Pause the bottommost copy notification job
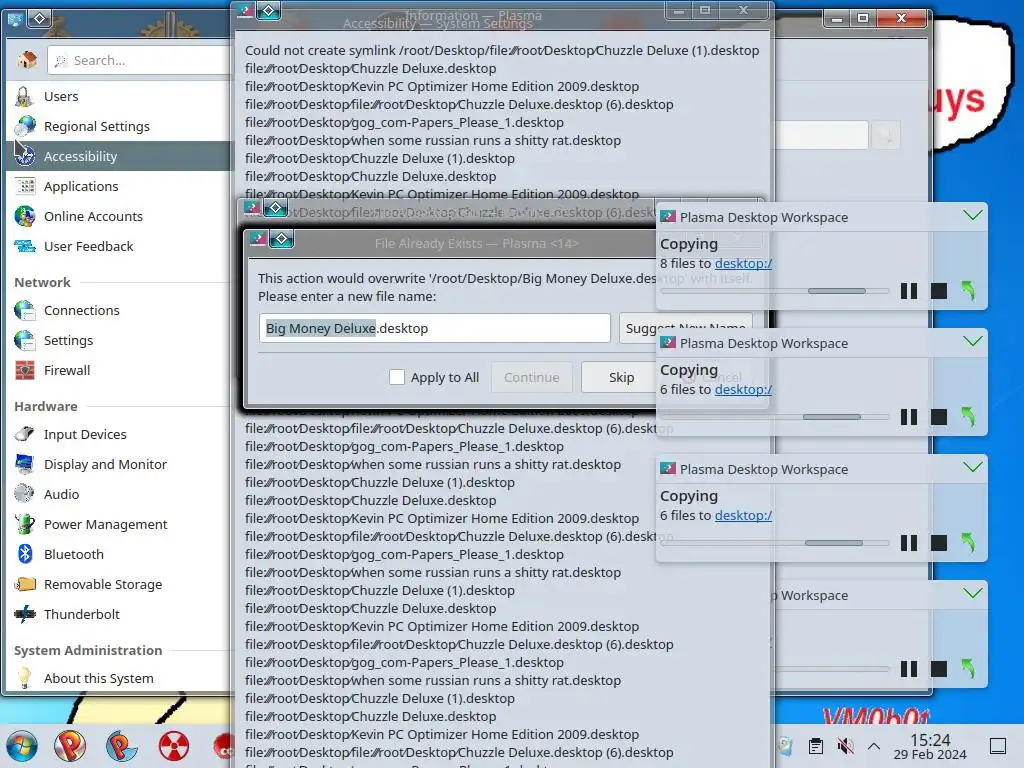Image resolution: width=1024 pixels, height=768 pixels. point(908,669)
